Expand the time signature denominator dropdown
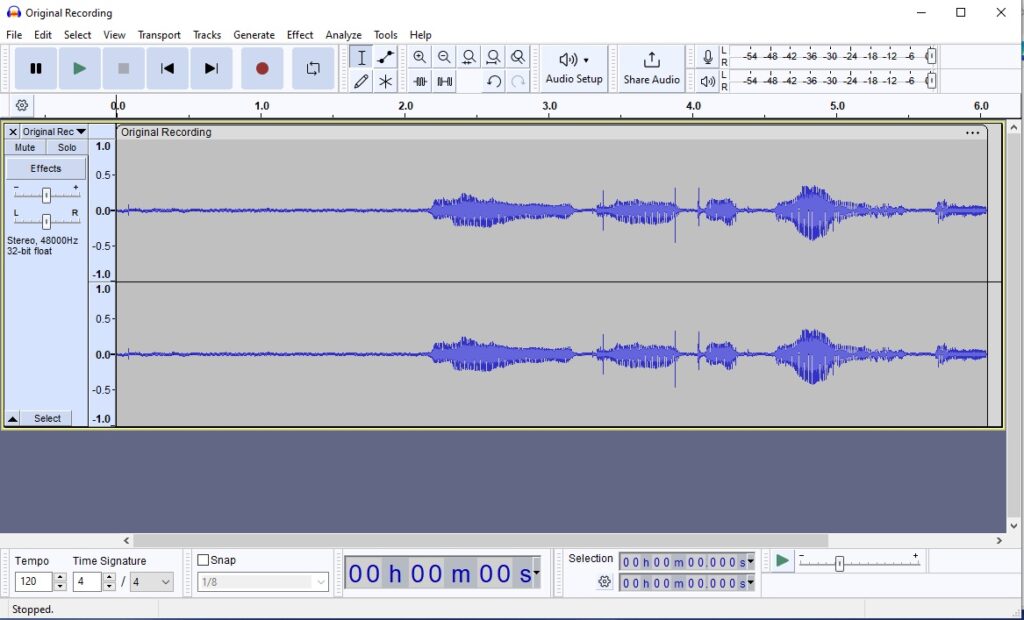This screenshot has height=620, width=1024. [165, 582]
